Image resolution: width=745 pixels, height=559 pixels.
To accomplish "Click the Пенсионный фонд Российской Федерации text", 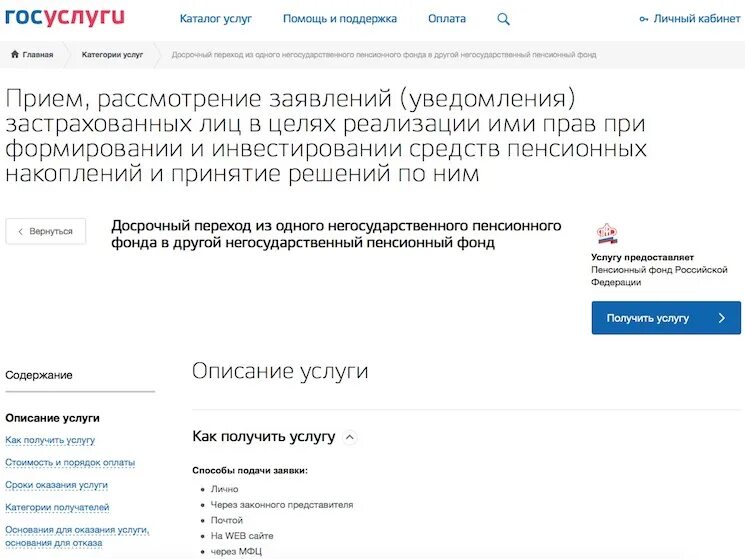I will tap(659, 276).
